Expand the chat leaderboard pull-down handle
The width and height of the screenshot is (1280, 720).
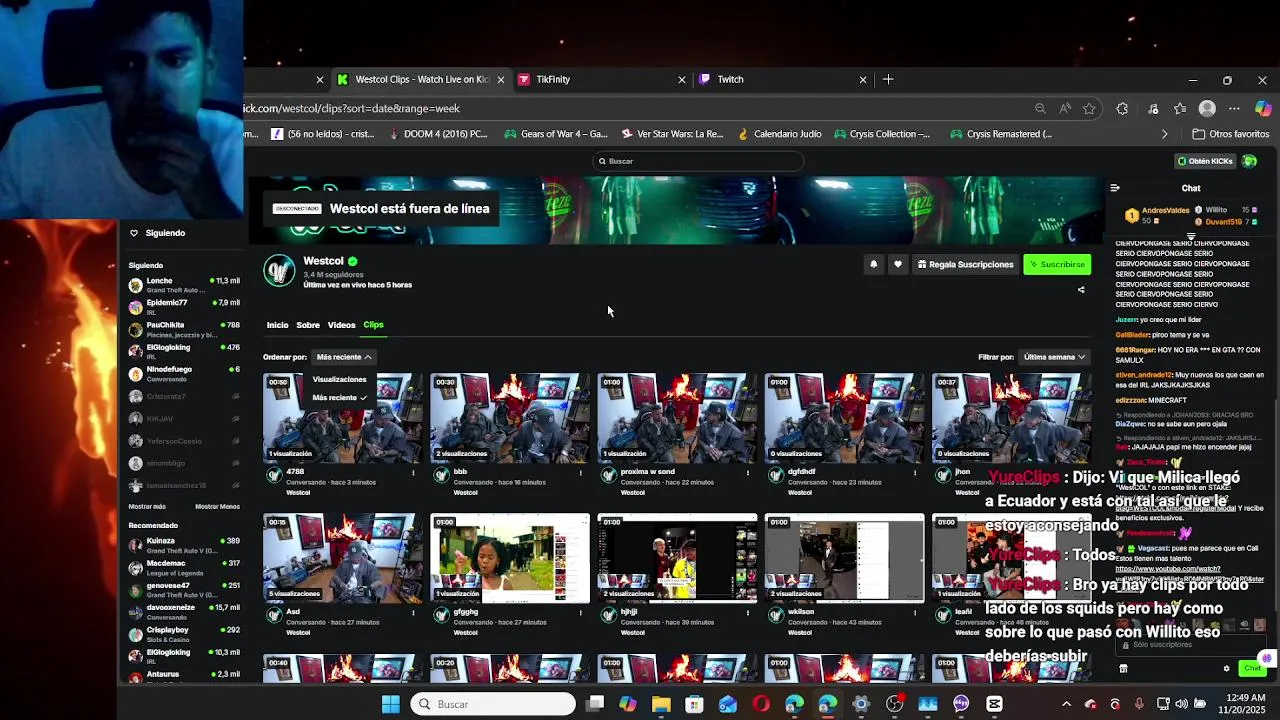pos(1190,237)
